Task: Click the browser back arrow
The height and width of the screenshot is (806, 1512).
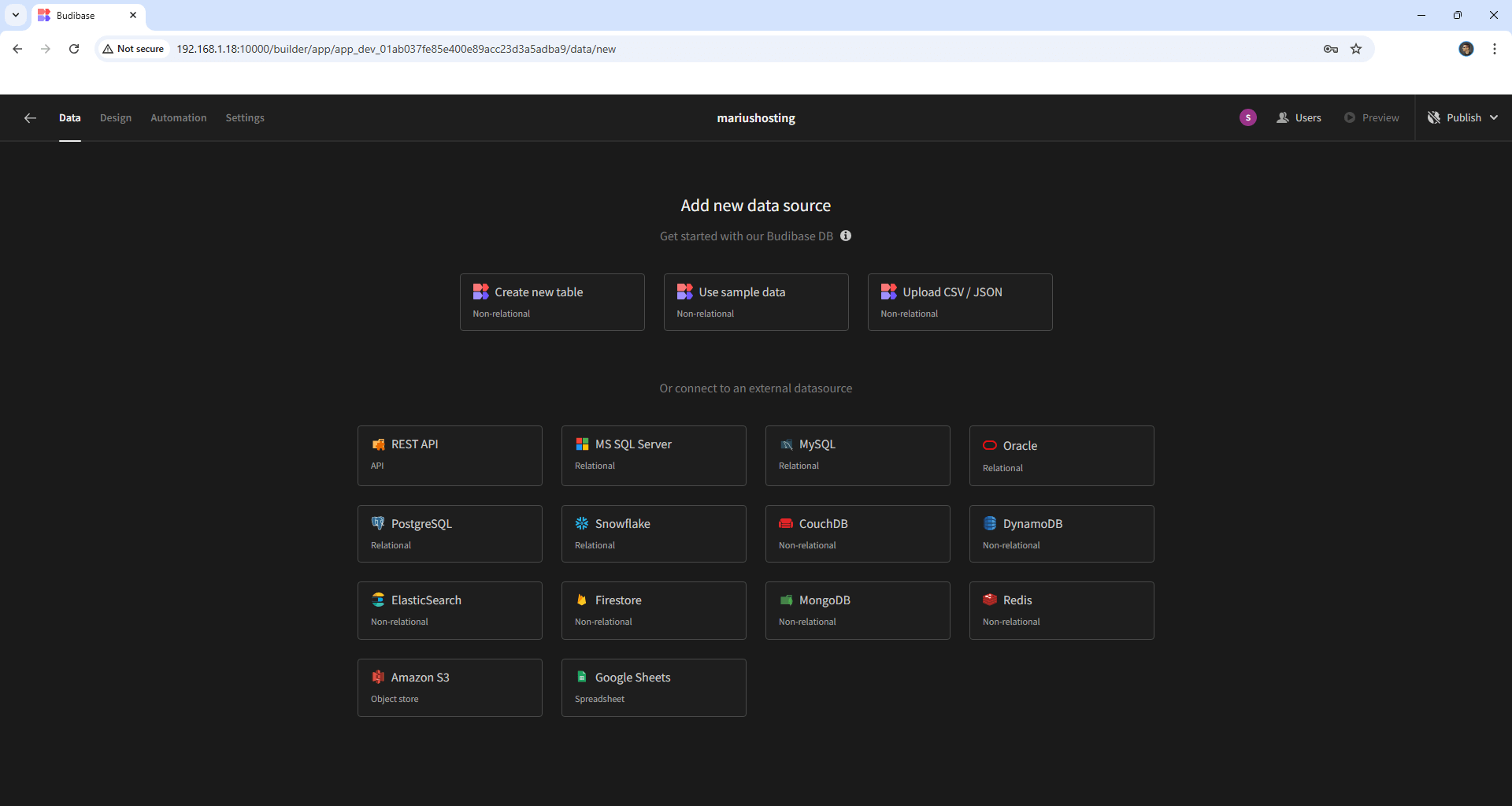Action: [x=17, y=49]
